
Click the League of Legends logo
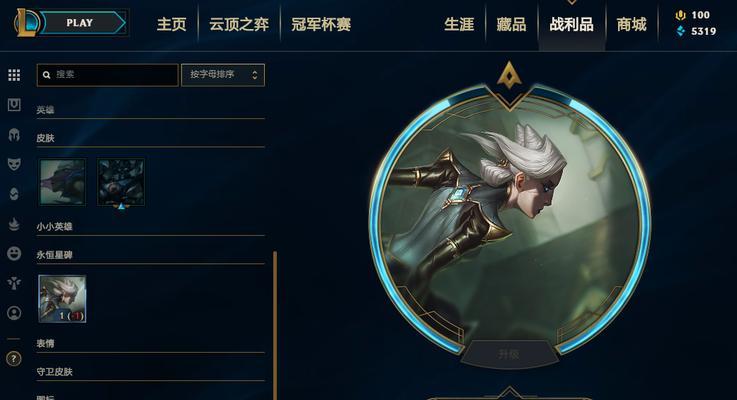click(24, 23)
